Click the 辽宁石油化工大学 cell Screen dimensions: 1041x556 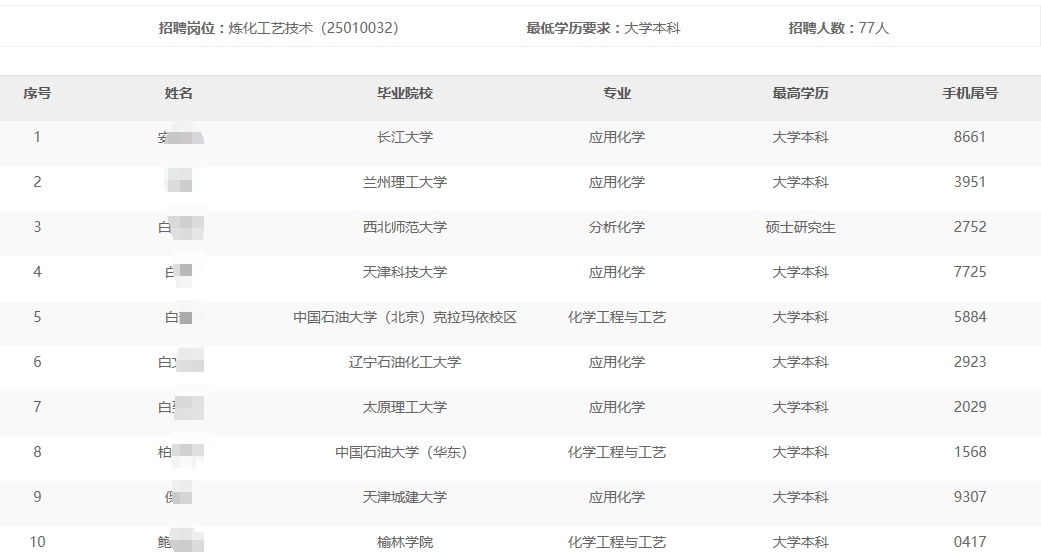(x=404, y=362)
